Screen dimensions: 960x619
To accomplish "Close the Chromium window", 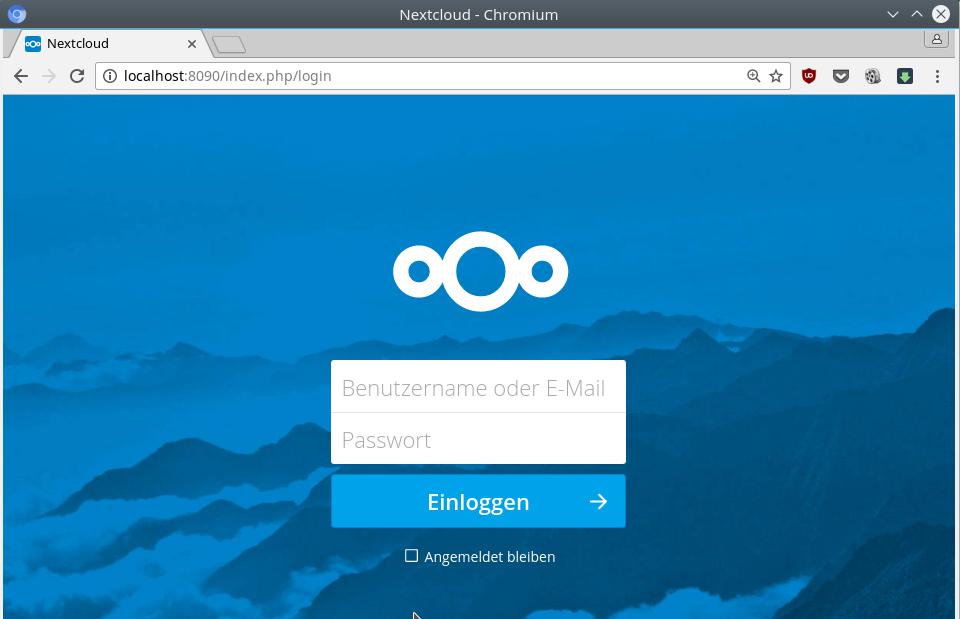I will click(x=941, y=14).
